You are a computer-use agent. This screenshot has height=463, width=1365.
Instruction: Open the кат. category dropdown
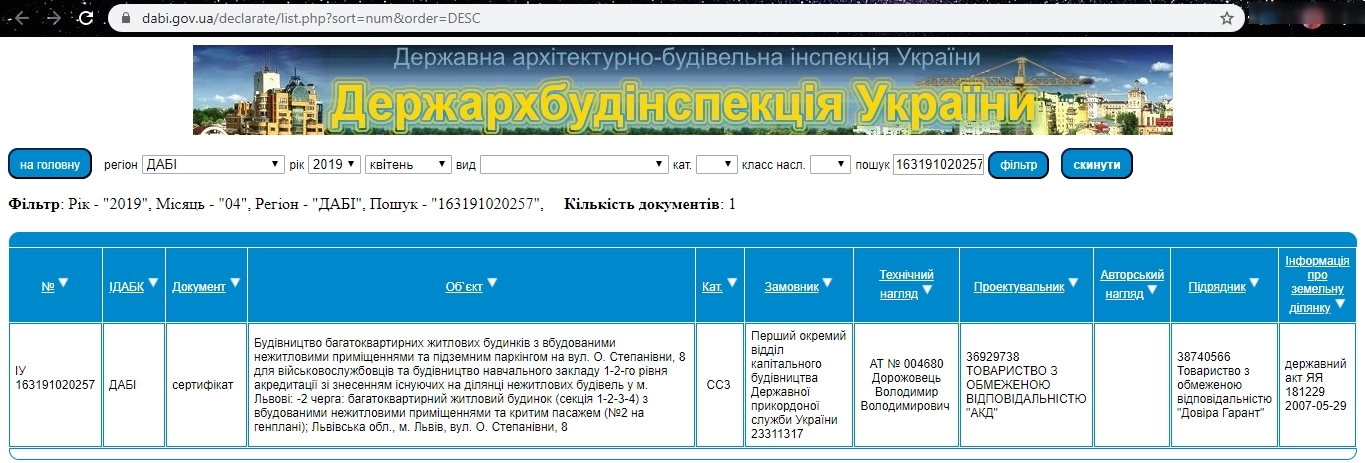[716, 164]
